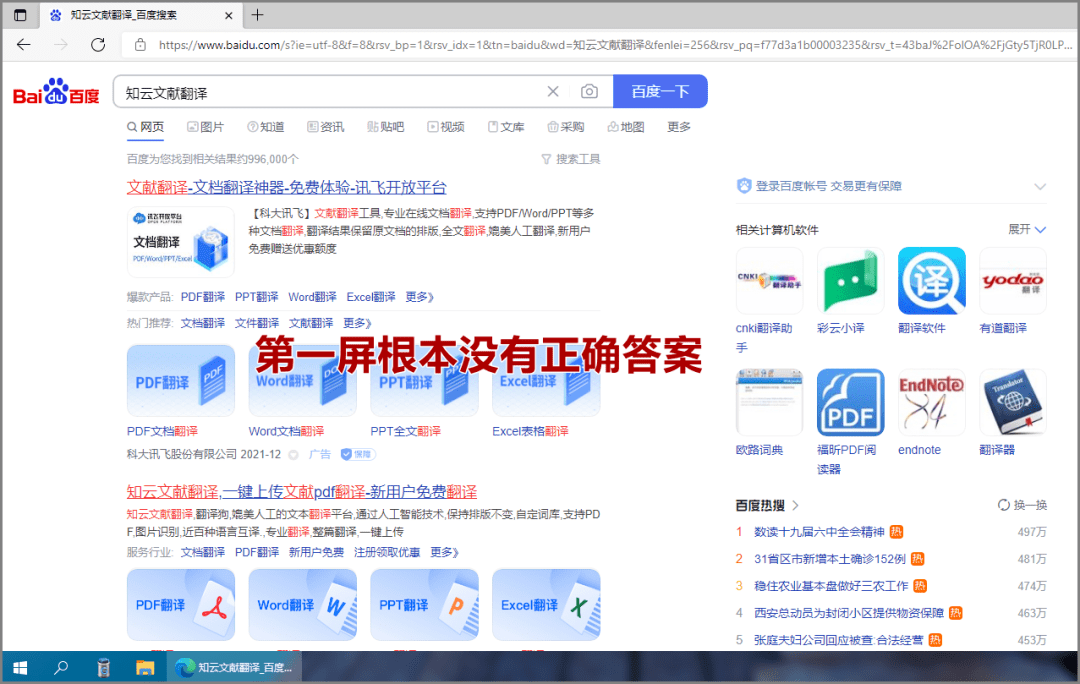Reload the page with refresh icon
The image size is (1080, 684).
click(98, 45)
